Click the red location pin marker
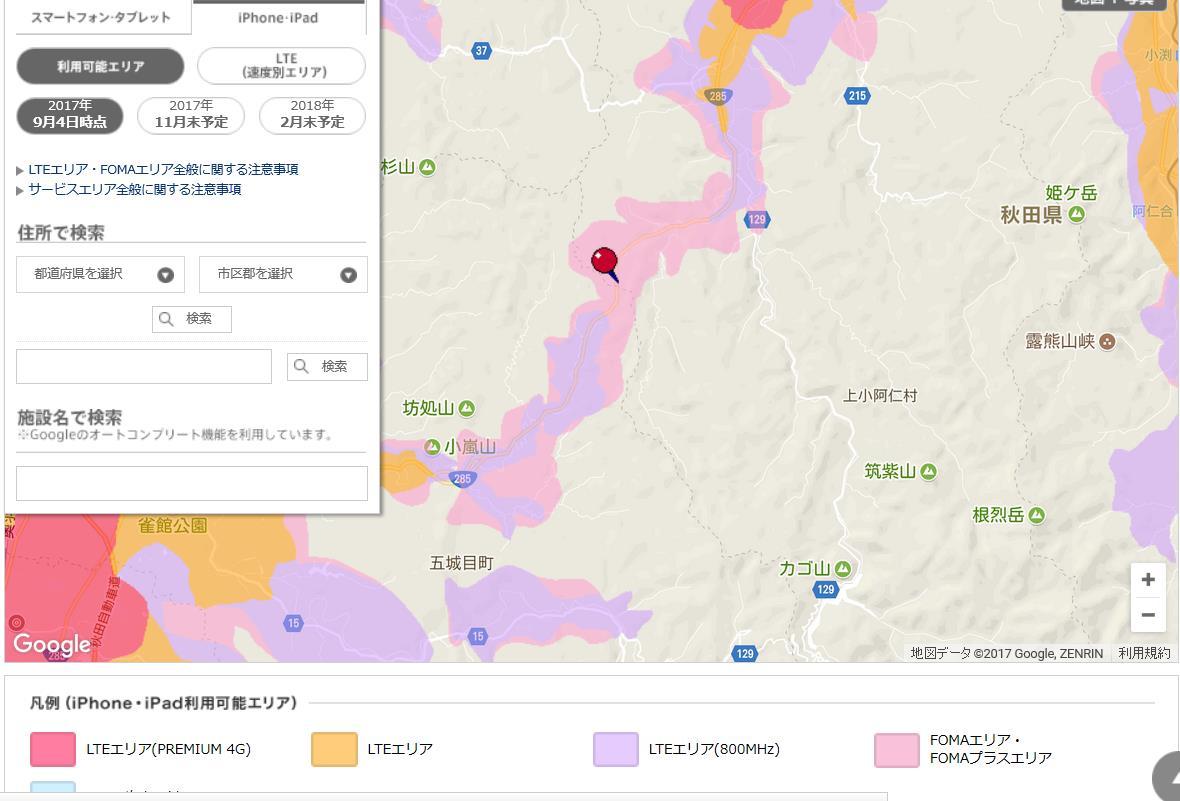Viewport: 1180px width, 801px height. pyautogui.click(x=604, y=262)
